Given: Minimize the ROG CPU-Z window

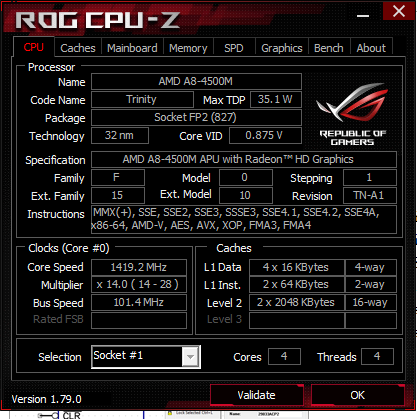Looking at the screenshot, I should (363, 16).
